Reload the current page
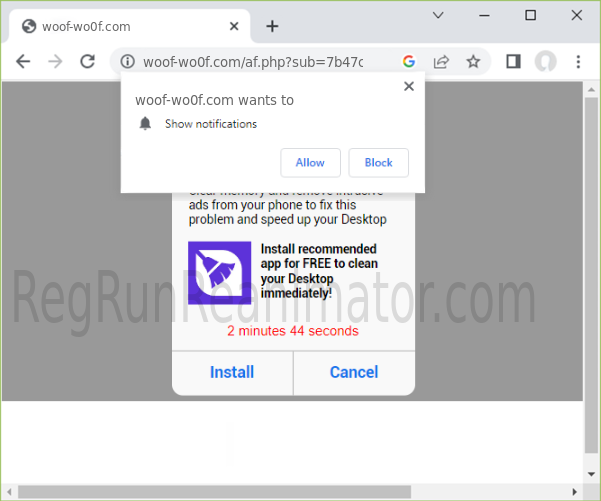601x501 pixels. 87,62
